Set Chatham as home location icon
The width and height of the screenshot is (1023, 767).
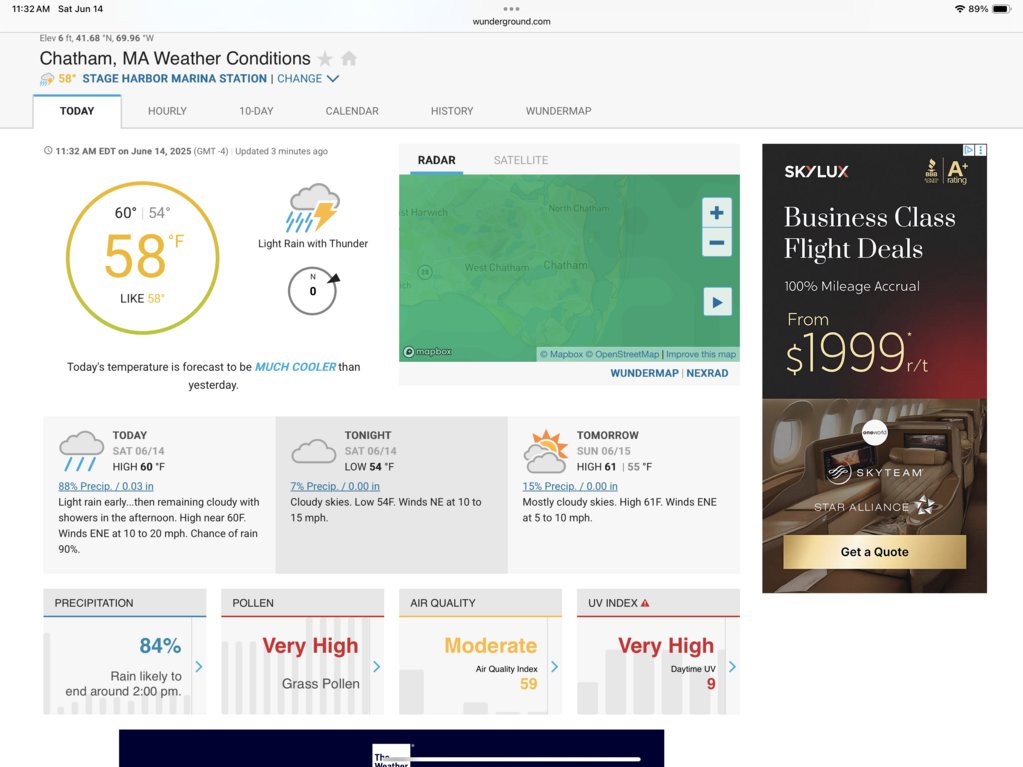click(349, 59)
